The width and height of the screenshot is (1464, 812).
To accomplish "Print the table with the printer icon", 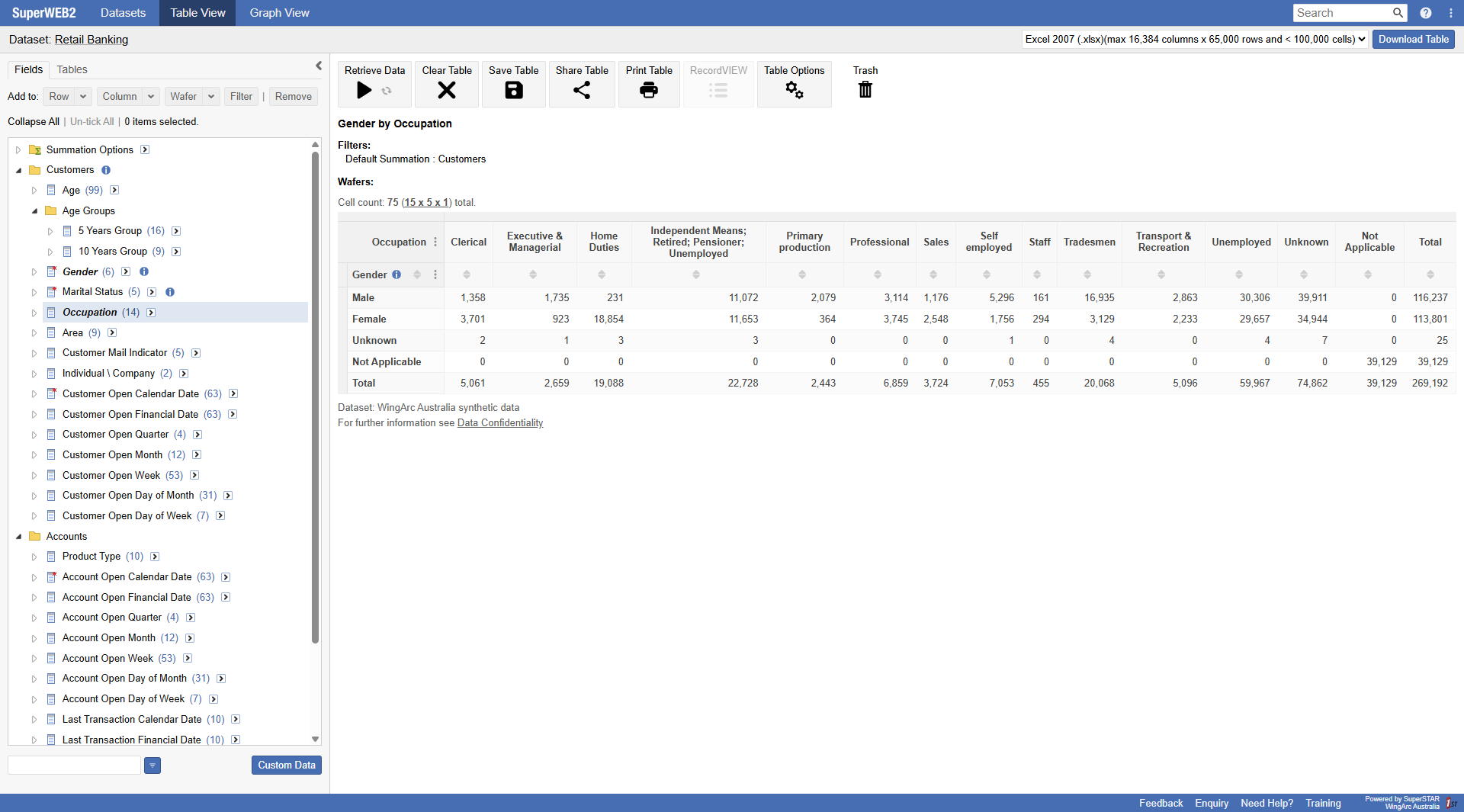I will 649,90.
